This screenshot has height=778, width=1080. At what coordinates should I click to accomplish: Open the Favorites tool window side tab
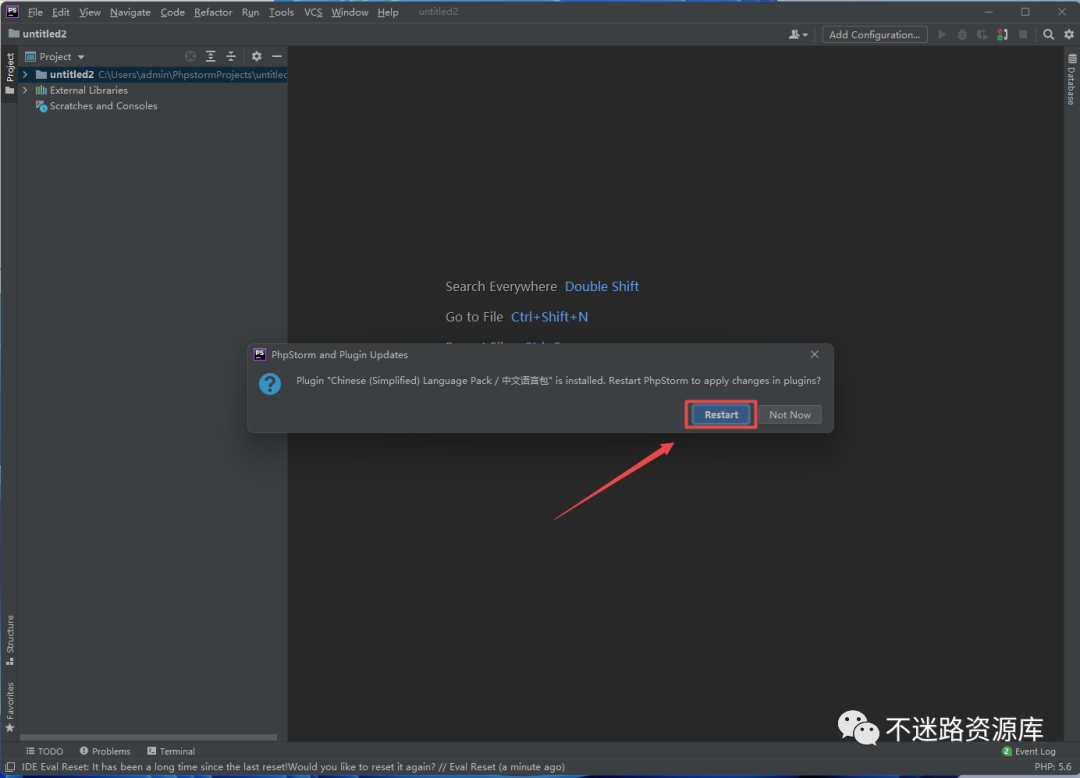coord(10,707)
